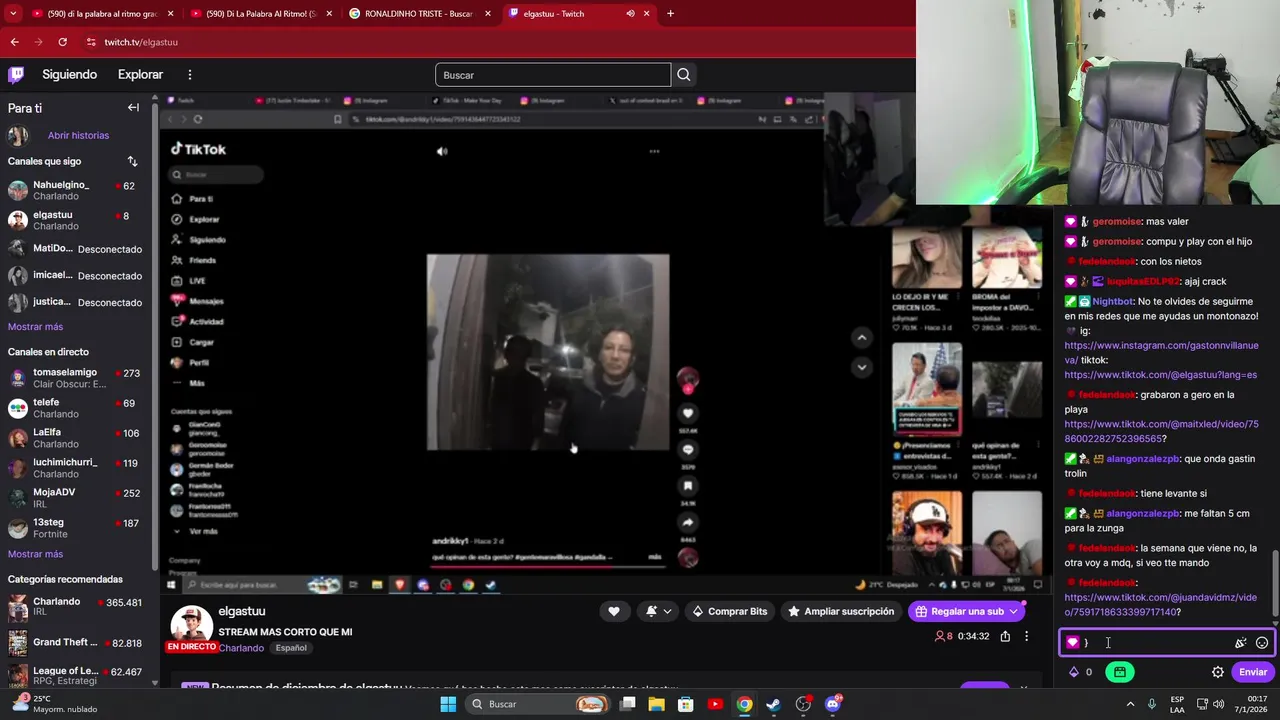The height and width of the screenshot is (720, 1280).
Task: Click the heart follow button under stream
Action: 614,611
